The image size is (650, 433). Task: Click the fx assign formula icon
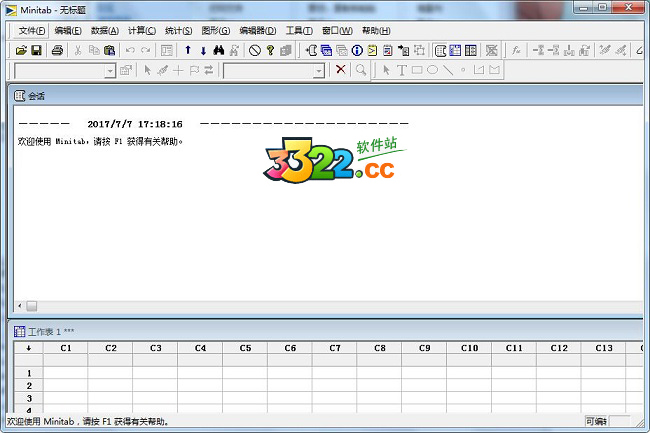tap(516, 51)
